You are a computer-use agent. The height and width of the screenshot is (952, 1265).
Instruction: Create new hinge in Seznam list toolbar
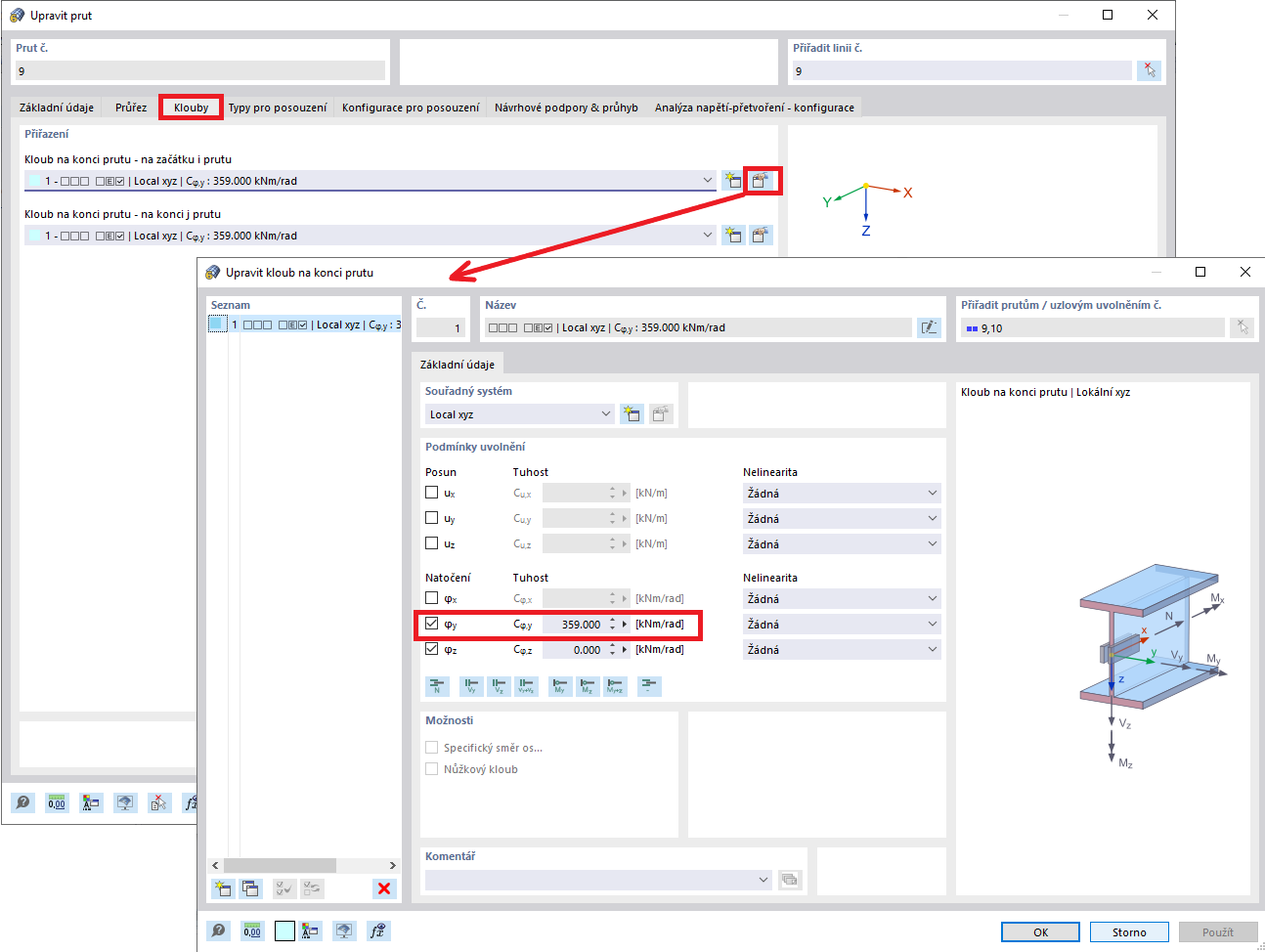(x=223, y=888)
